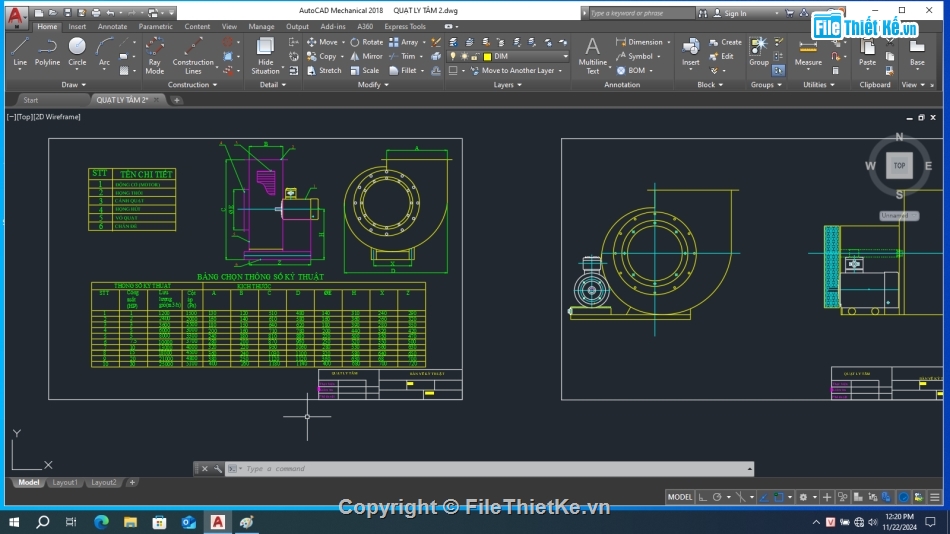This screenshot has height=534, width=950.
Task: Add a new drawing tab with plus
Action: click(x=177, y=100)
